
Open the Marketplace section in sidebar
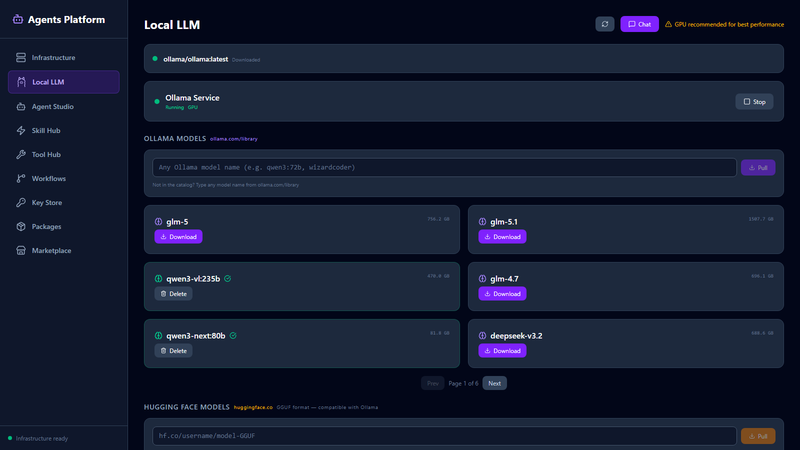(x=51, y=250)
